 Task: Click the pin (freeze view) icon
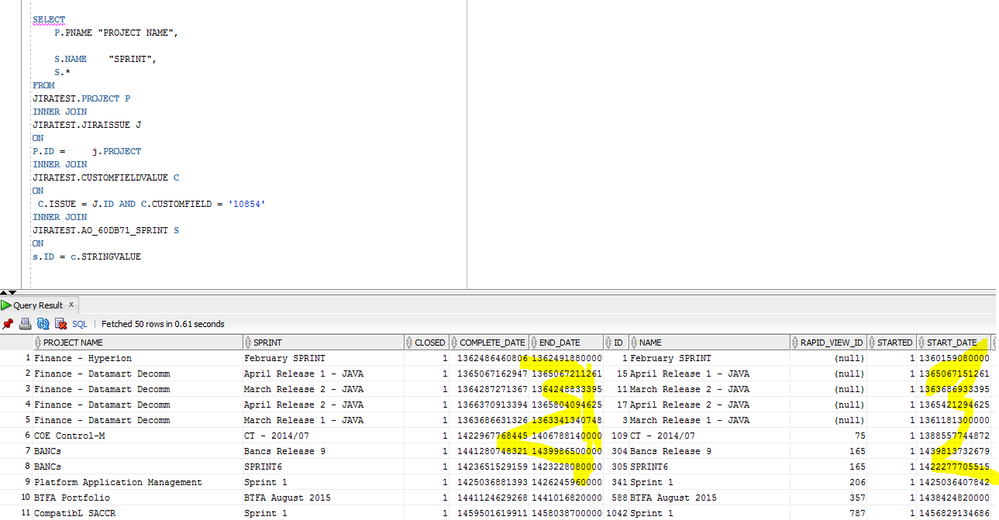(8, 324)
